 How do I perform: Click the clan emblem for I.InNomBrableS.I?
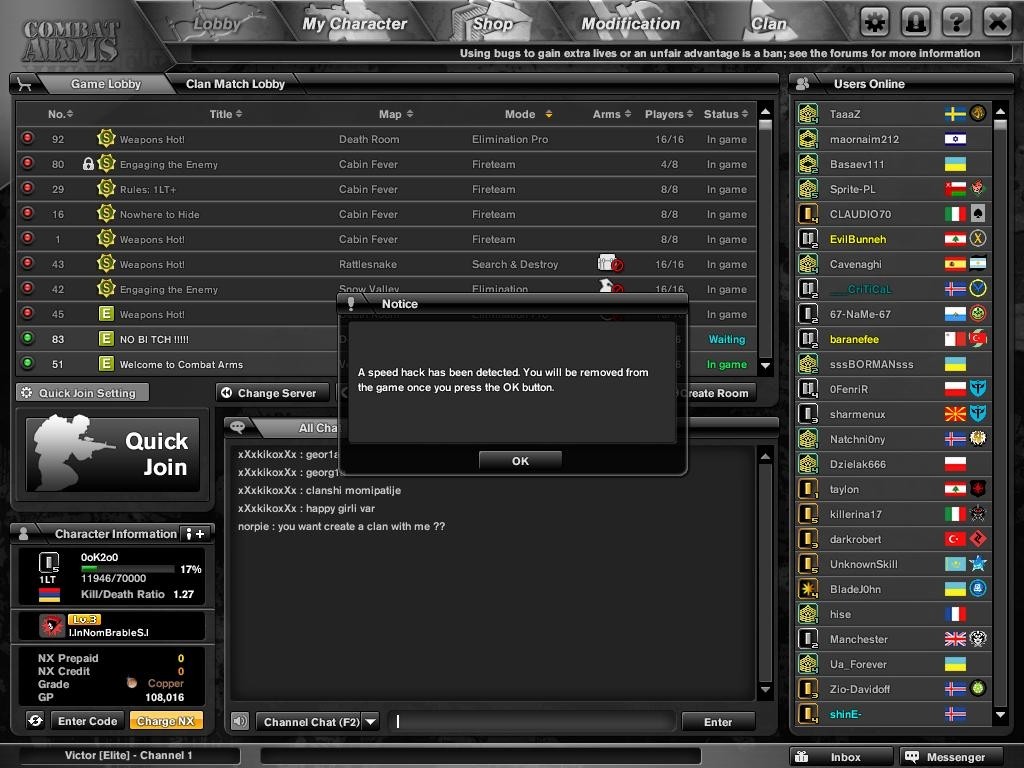click(x=52, y=626)
